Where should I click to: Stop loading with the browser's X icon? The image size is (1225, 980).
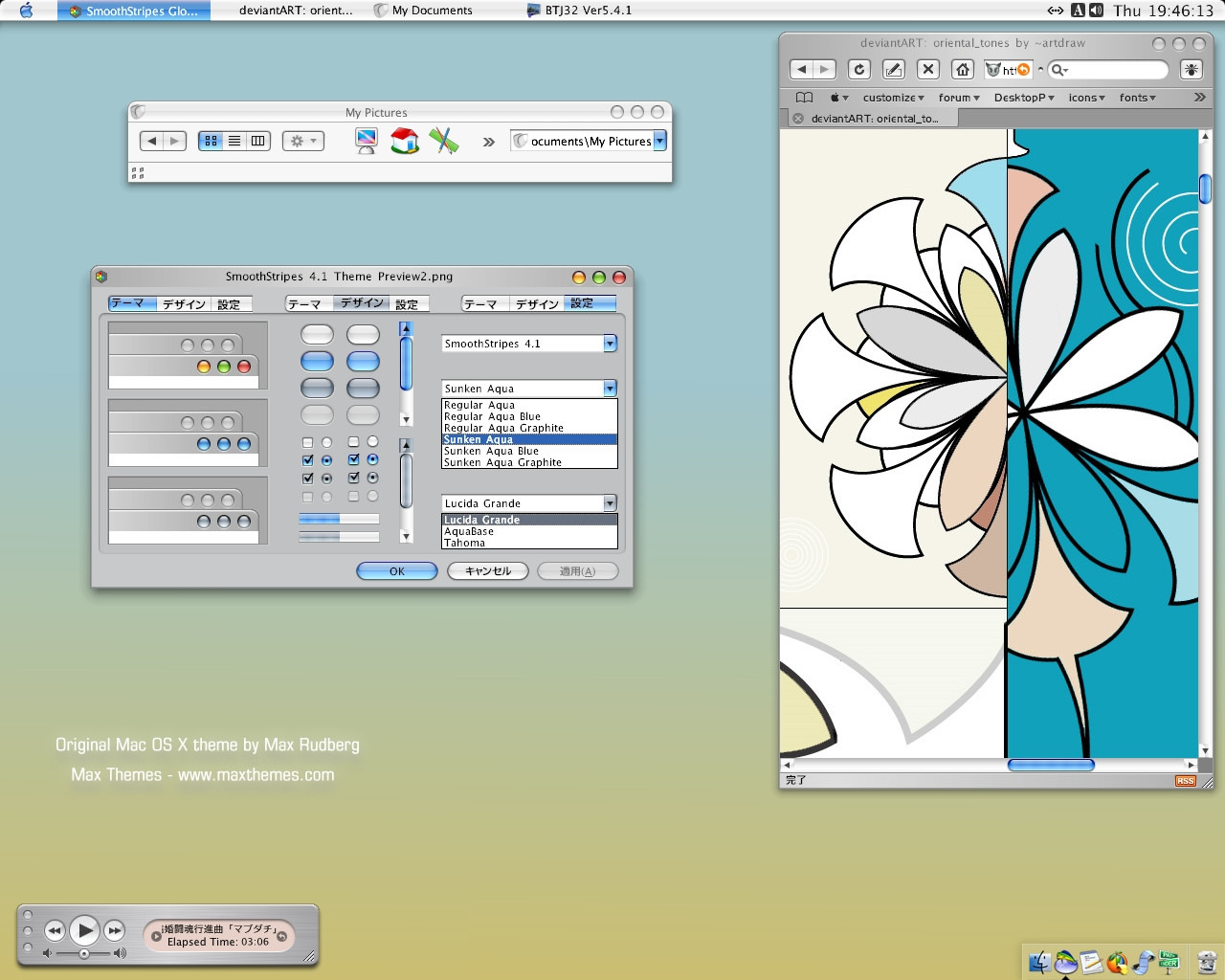(x=928, y=69)
